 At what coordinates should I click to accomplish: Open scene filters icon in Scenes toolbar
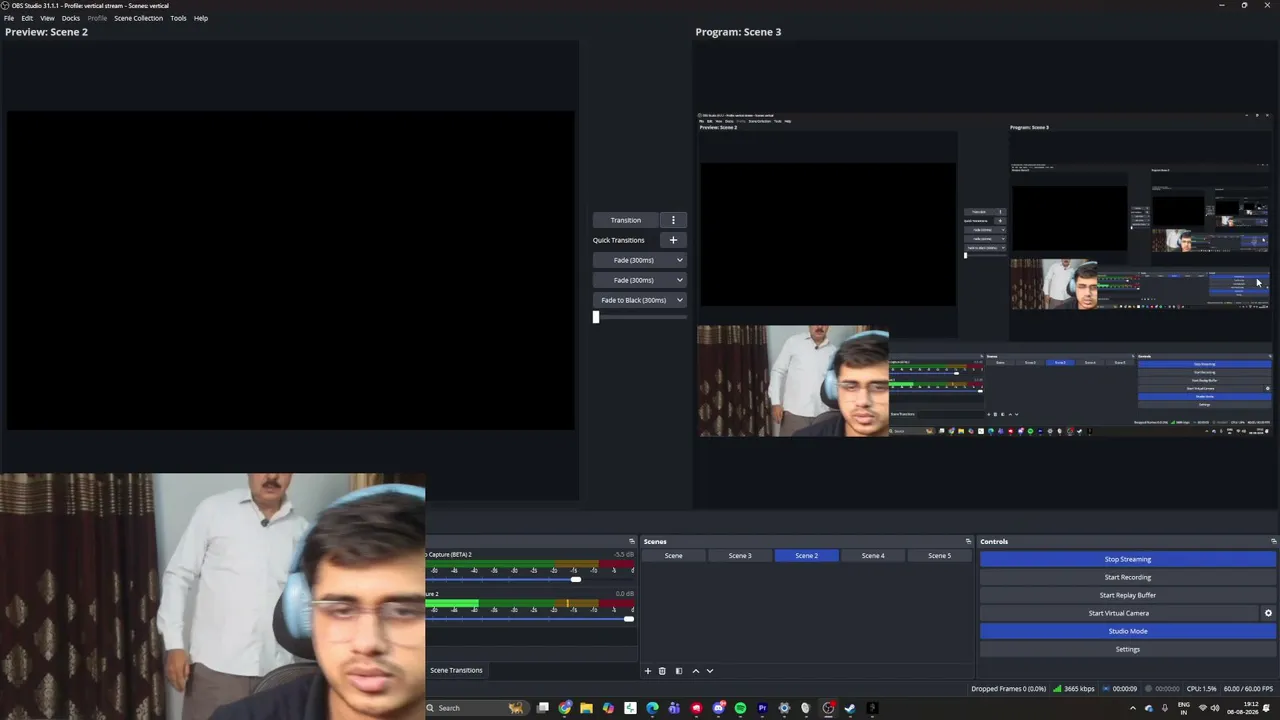point(679,671)
